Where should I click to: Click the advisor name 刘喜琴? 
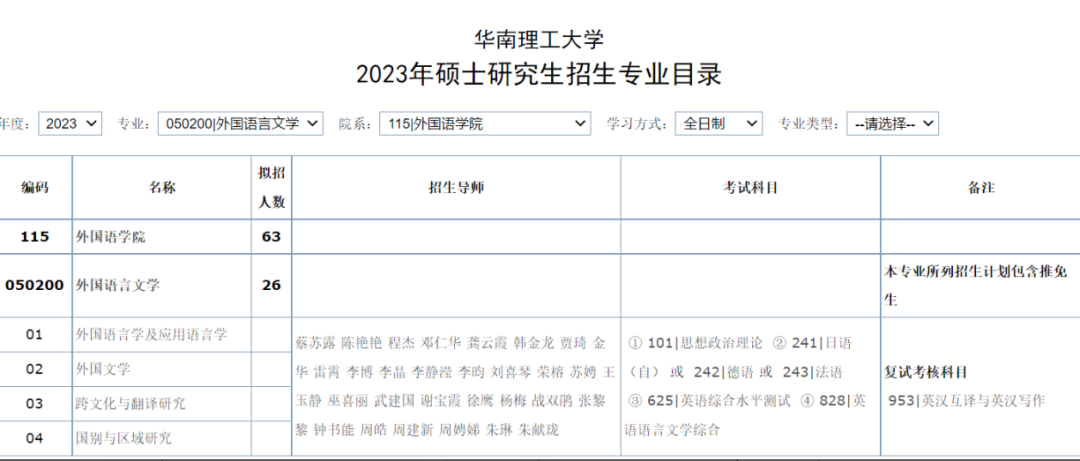[510, 372]
